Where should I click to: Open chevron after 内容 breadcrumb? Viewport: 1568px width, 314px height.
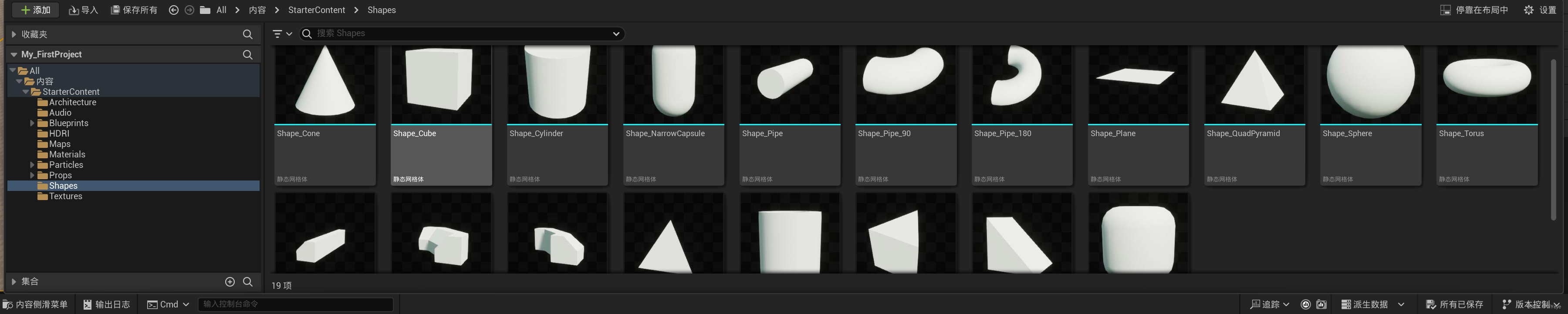tap(277, 10)
